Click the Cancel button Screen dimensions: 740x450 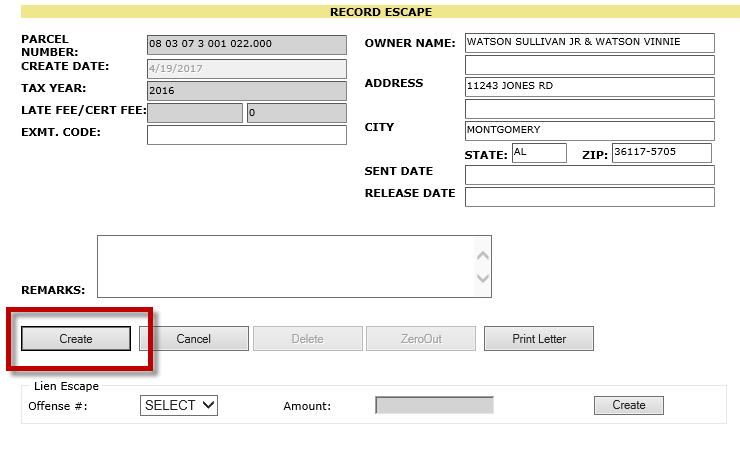[x=193, y=338]
